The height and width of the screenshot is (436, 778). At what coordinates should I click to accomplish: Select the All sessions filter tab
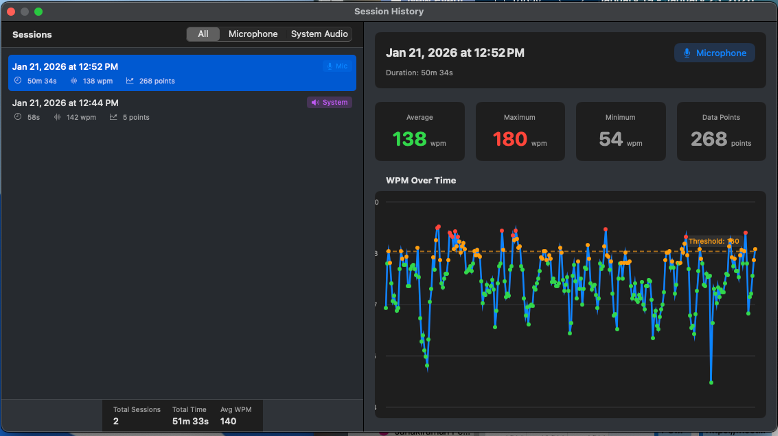tap(203, 34)
